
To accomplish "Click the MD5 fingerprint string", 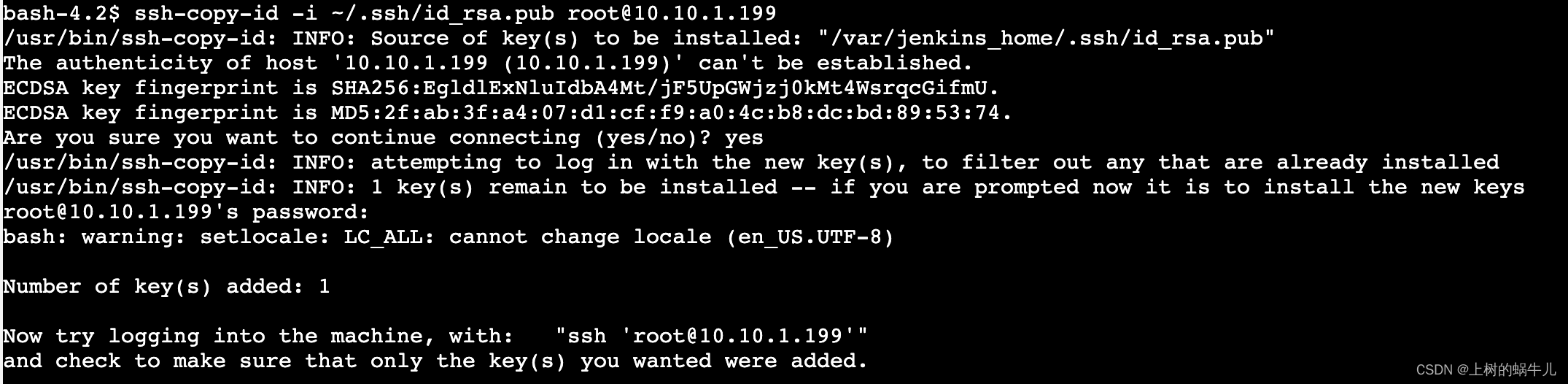I will coord(665,113).
